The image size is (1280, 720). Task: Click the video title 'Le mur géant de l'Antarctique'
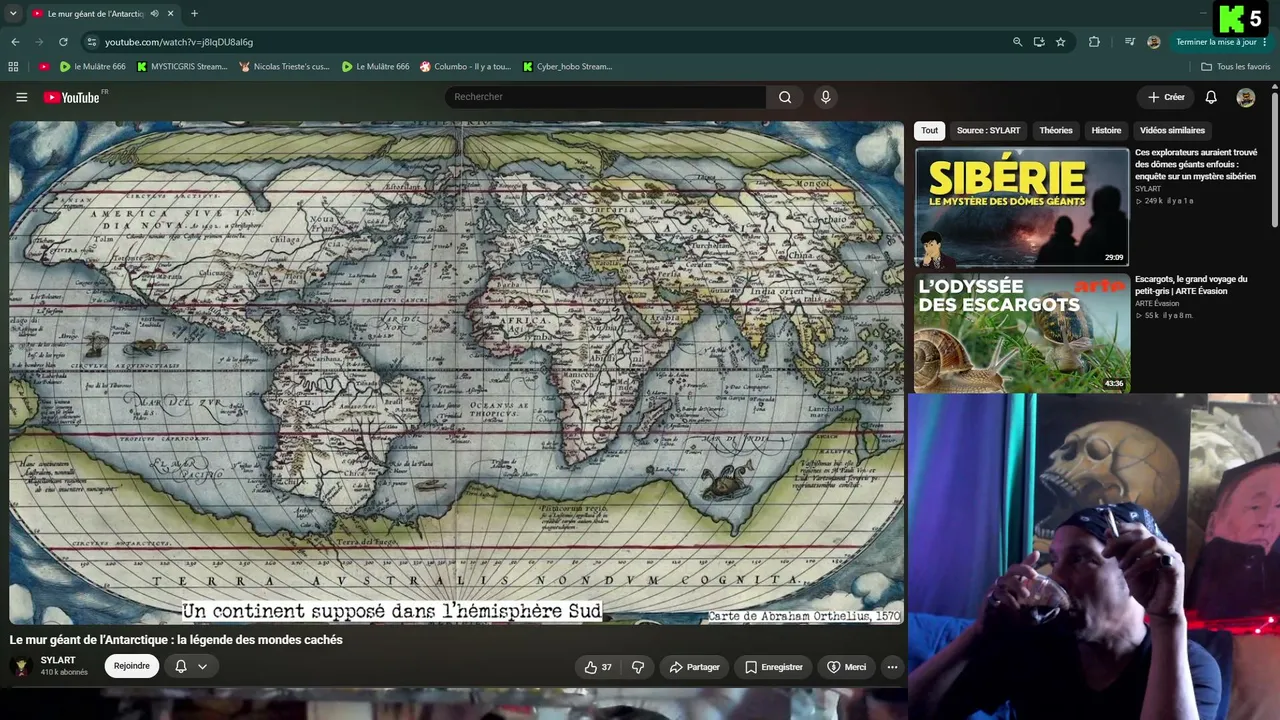pyautogui.click(x=176, y=640)
